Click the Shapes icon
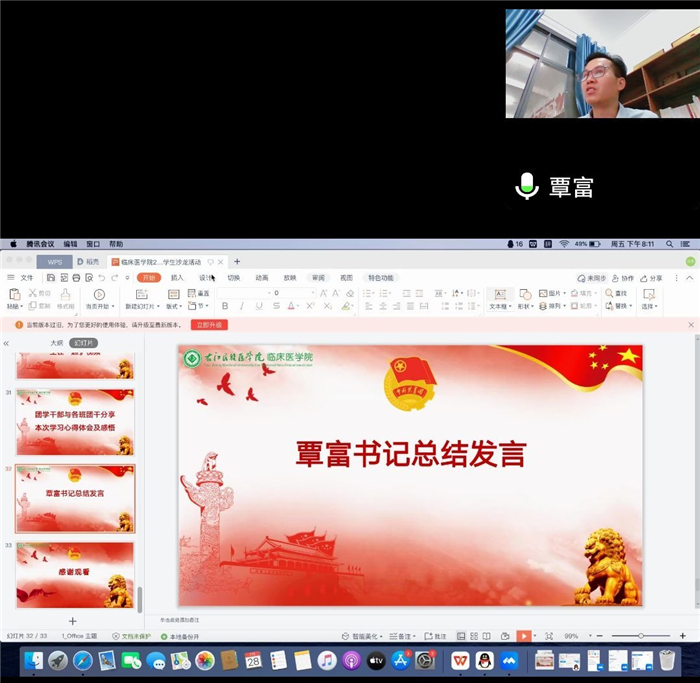700x683 pixels. (x=525, y=294)
